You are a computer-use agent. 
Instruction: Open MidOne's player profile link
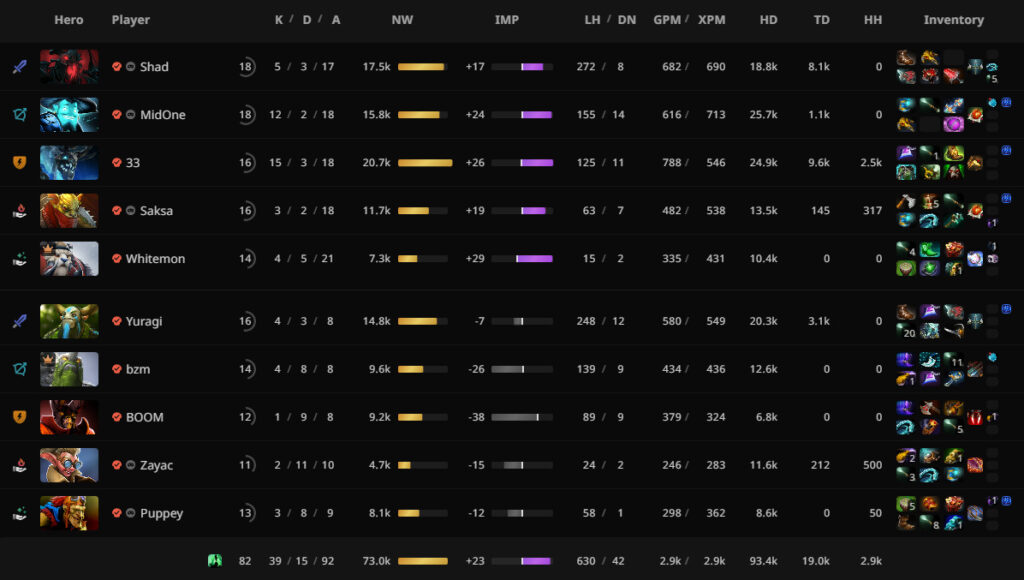click(x=162, y=115)
